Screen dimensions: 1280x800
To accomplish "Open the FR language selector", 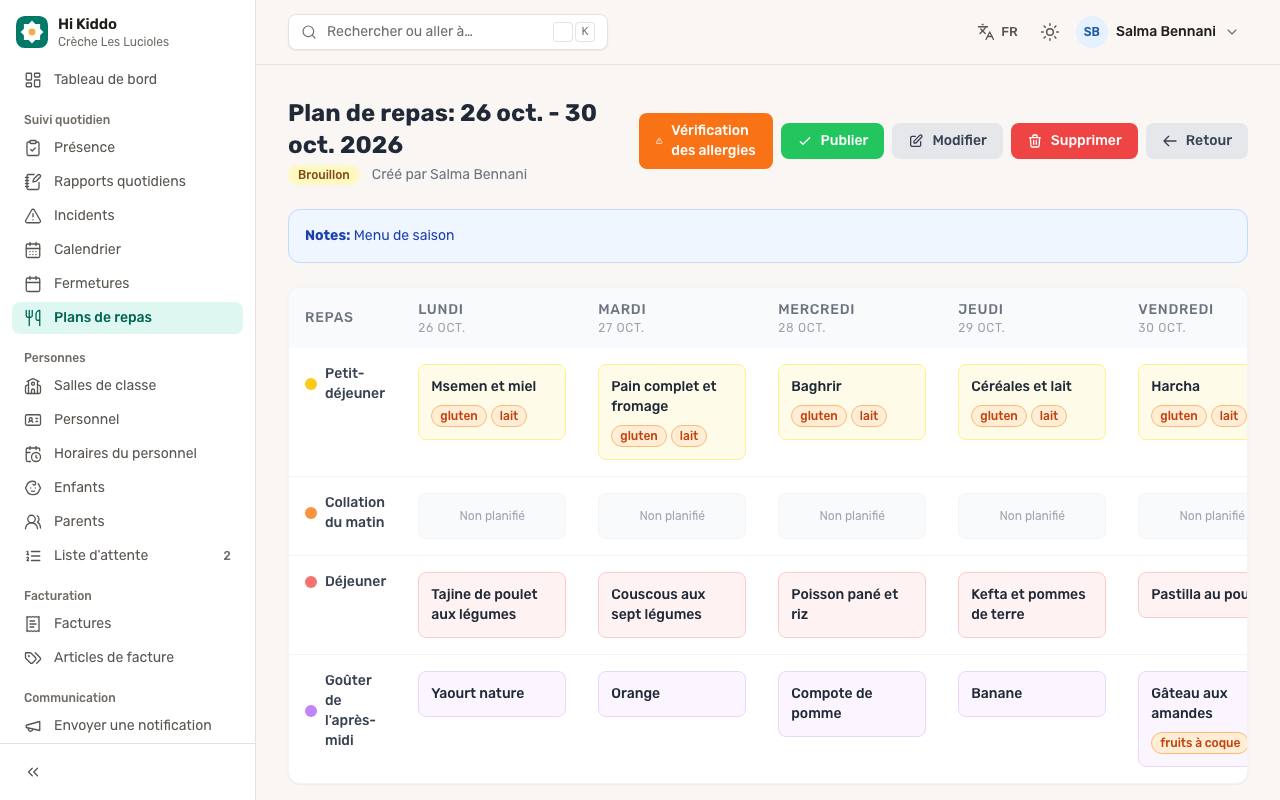I will 997,32.
